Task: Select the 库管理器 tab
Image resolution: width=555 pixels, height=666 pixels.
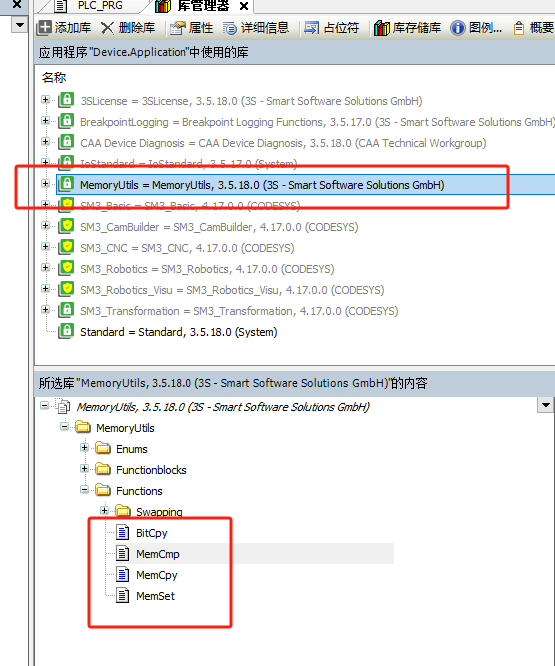Action: [x=193, y=6]
